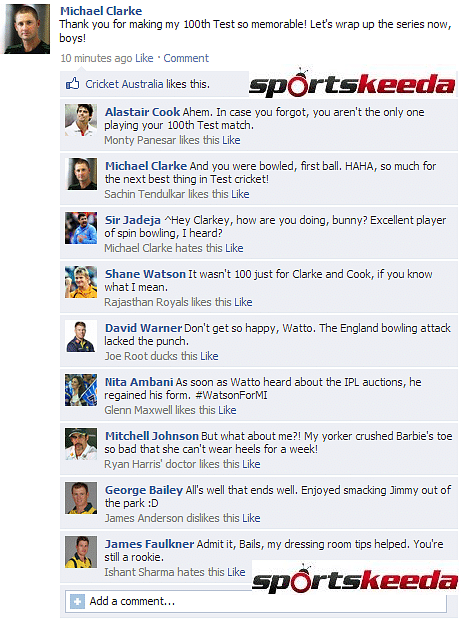The width and height of the screenshot is (463, 625).
Task: Click the thumbs-up icon beside Cricket Australia
Action: click(x=73, y=84)
